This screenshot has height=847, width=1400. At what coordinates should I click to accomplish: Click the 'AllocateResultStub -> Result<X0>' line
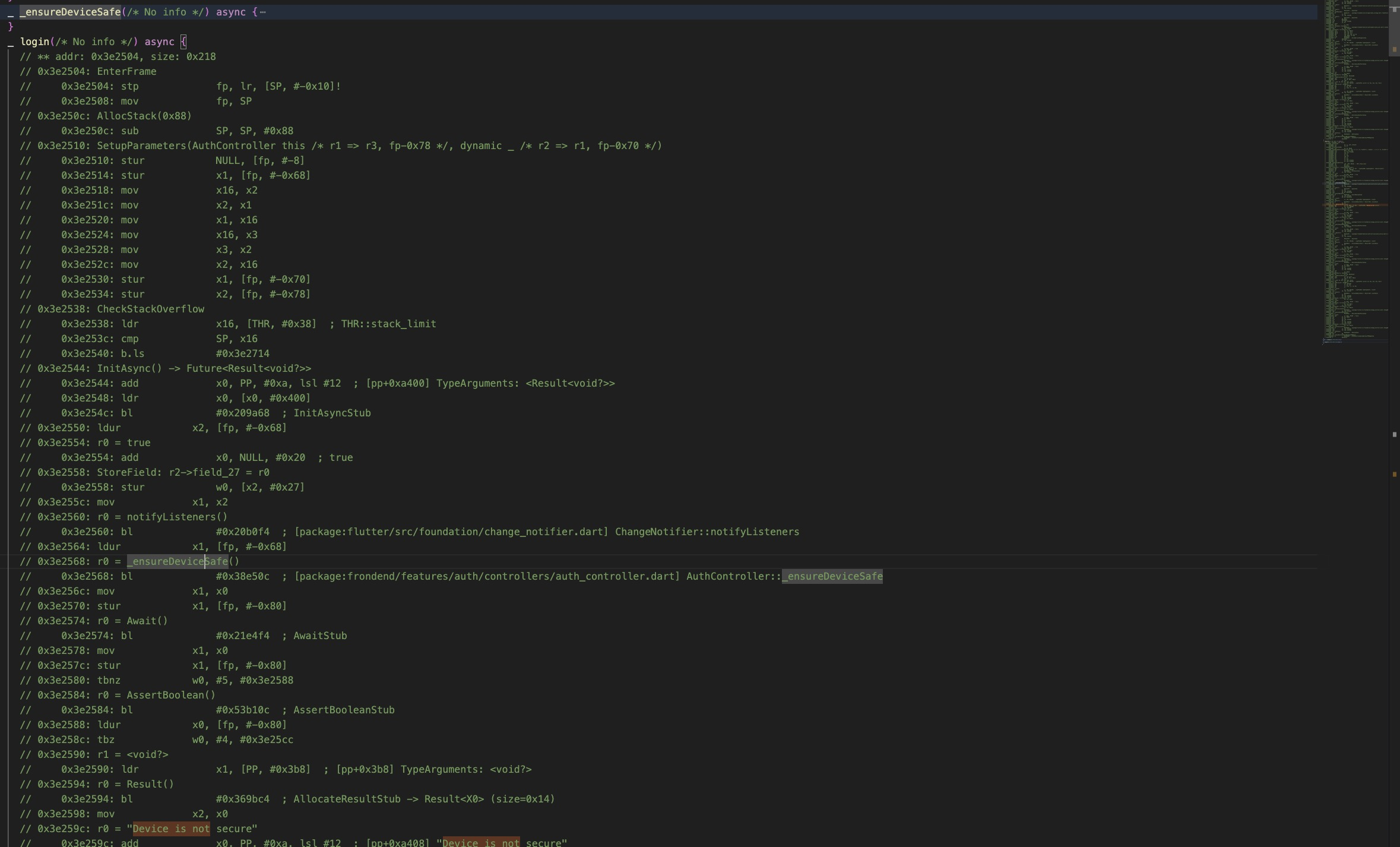[287, 799]
